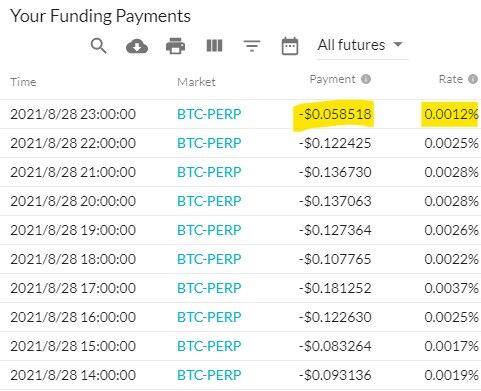Click the search magnifier icon

[x=99, y=46]
